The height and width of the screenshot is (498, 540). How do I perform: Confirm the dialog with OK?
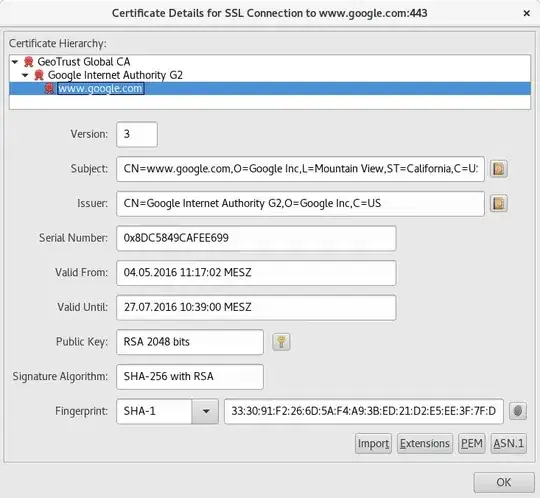[504, 483]
